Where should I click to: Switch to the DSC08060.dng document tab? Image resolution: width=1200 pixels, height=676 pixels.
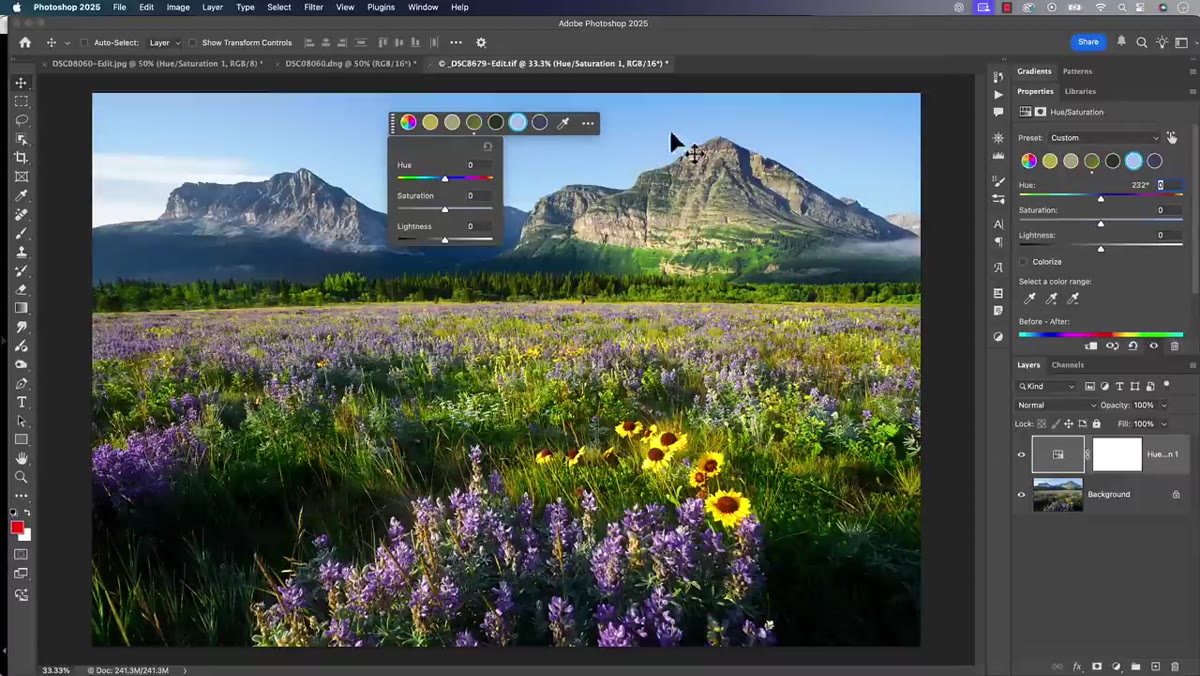click(x=349, y=63)
